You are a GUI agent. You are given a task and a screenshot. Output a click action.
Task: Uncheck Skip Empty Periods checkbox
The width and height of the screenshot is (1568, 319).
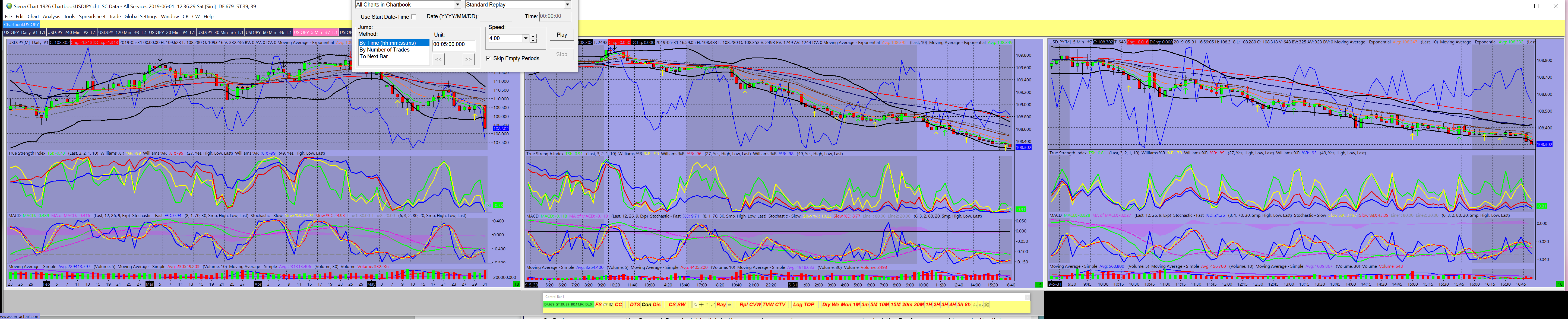pyautogui.click(x=488, y=58)
